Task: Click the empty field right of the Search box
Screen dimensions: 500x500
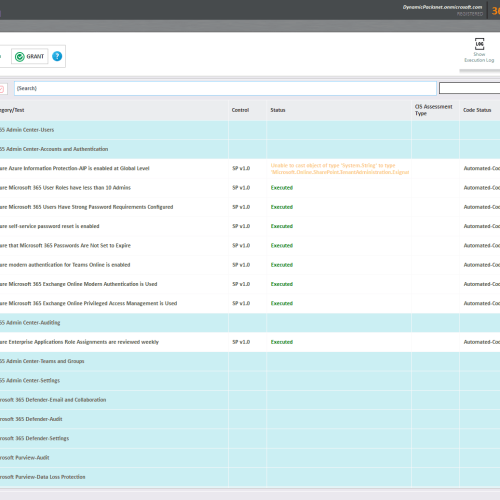Action: pyautogui.click(x=469, y=88)
